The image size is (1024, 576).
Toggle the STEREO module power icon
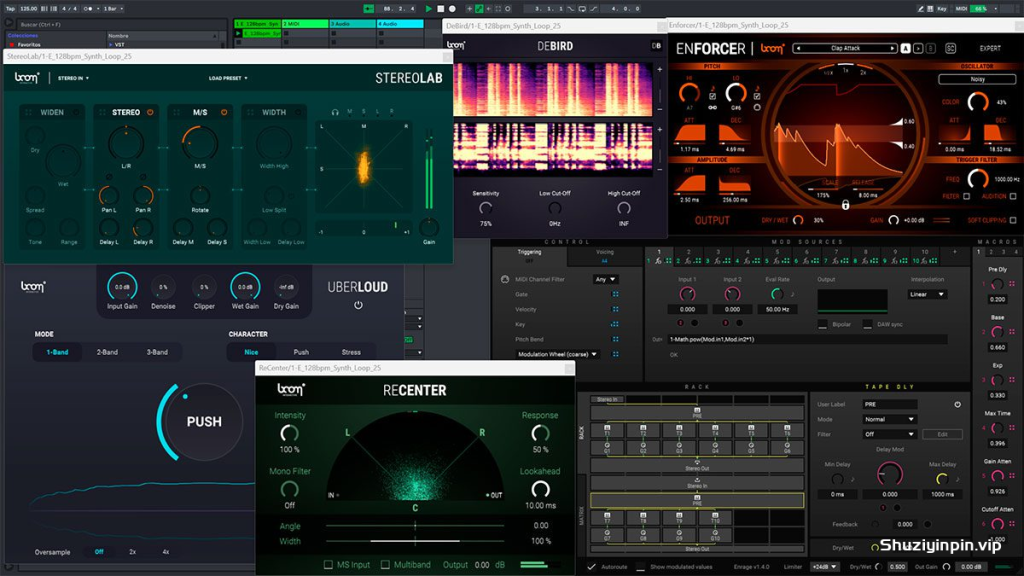click(150, 112)
